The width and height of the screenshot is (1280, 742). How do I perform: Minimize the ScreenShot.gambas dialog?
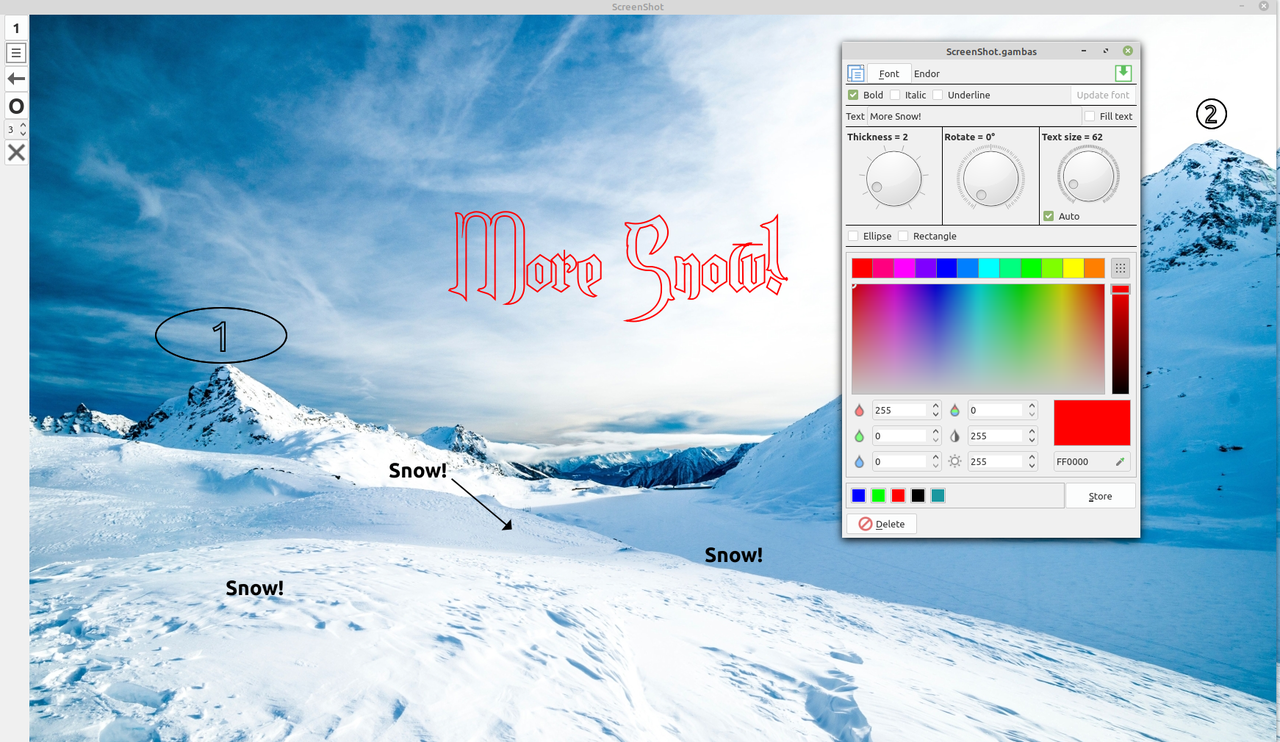(1085, 51)
